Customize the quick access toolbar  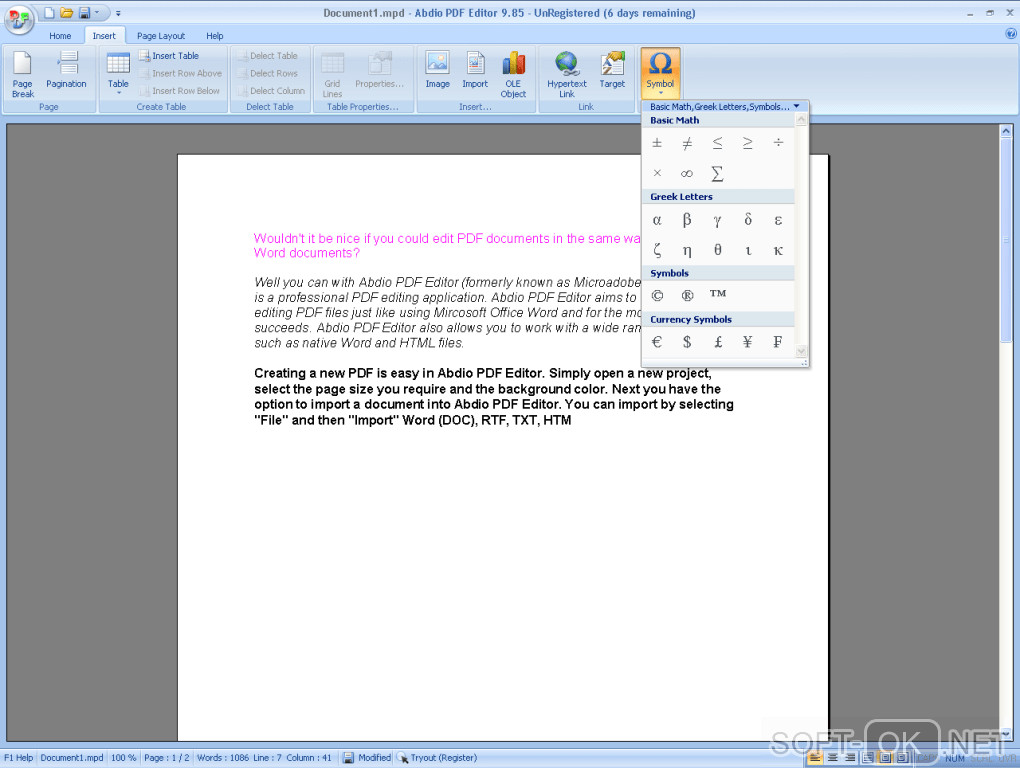[x=118, y=13]
